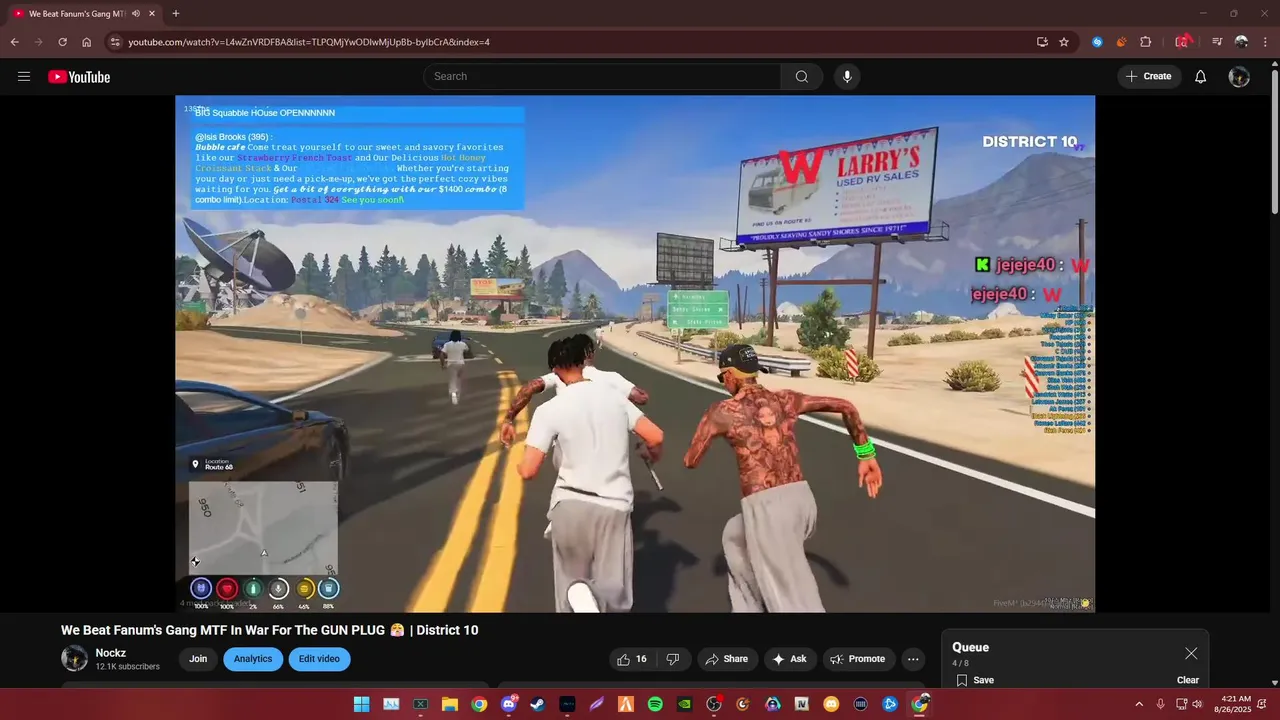Open YouTube account avatar menu
This screenshot has height=720, width=1280.
click(x=1239, y=77)
